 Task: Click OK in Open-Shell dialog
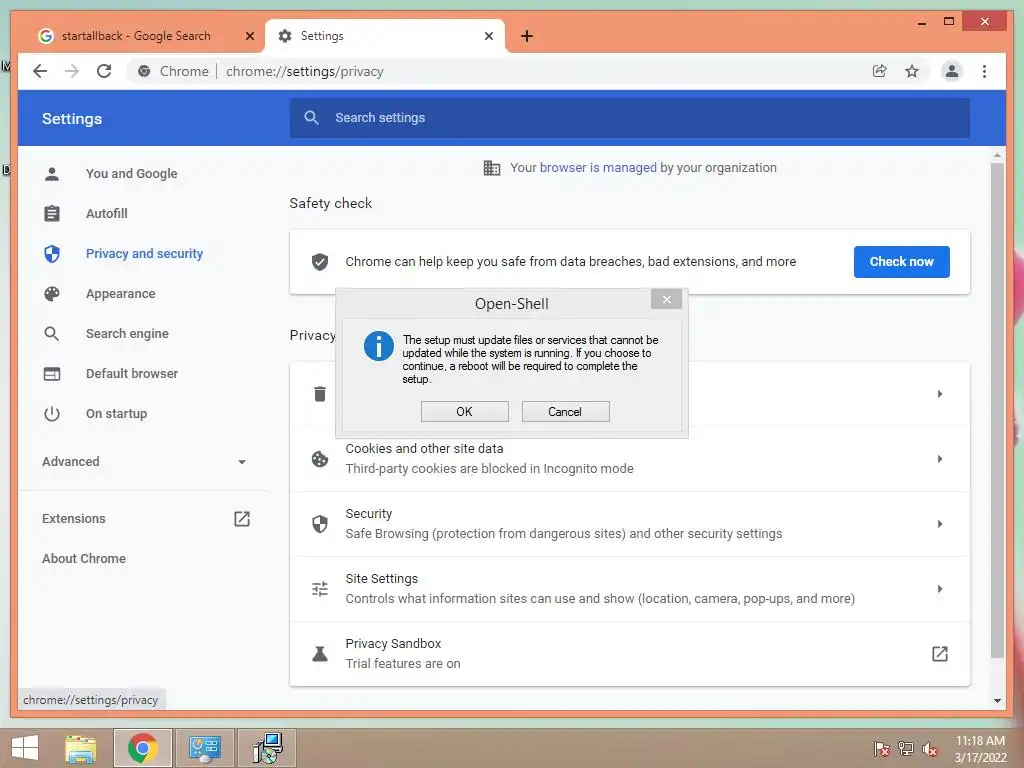464,411
